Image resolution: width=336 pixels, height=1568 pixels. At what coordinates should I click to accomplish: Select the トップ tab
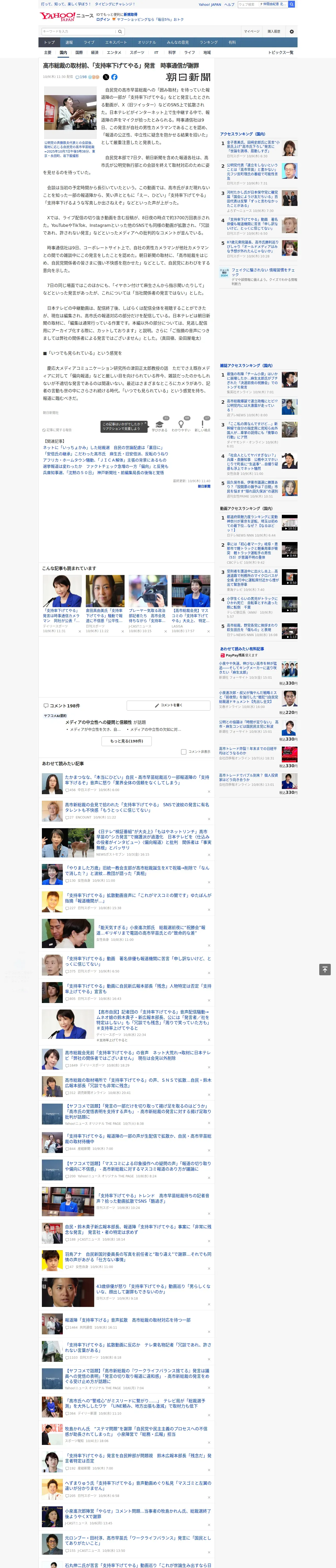click(x=49, y=43)
